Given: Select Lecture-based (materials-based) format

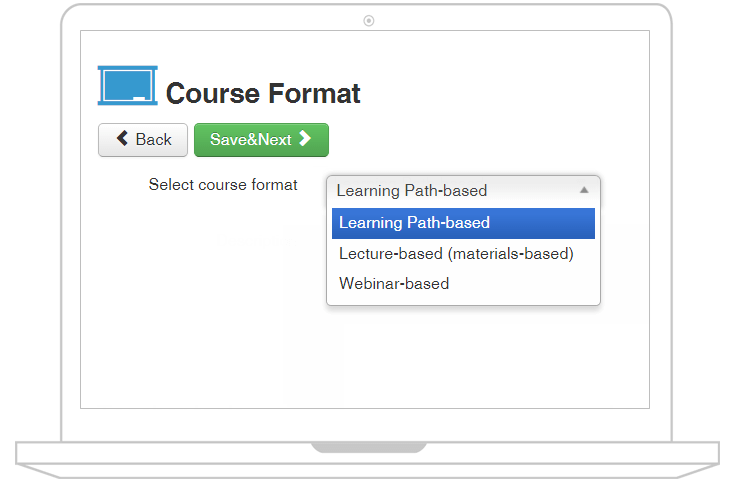Looking at the screenshot, I should click(456, 254).
